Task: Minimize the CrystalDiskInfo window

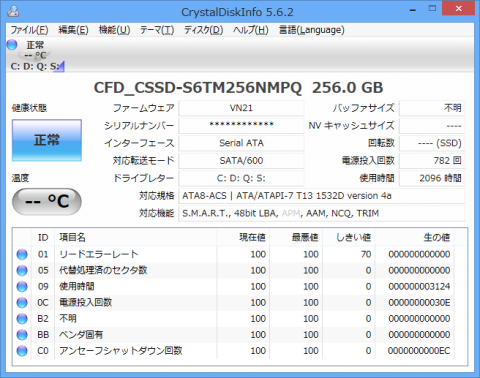Action: tap(413, 9)
